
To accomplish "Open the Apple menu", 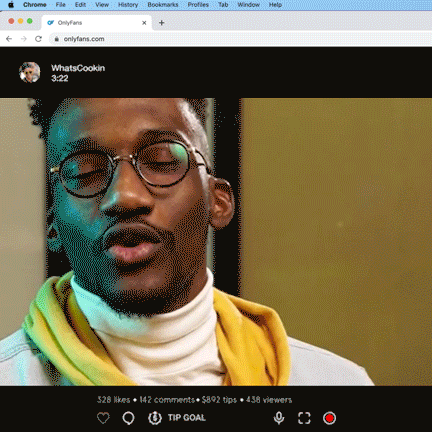I will pos(11,5).
